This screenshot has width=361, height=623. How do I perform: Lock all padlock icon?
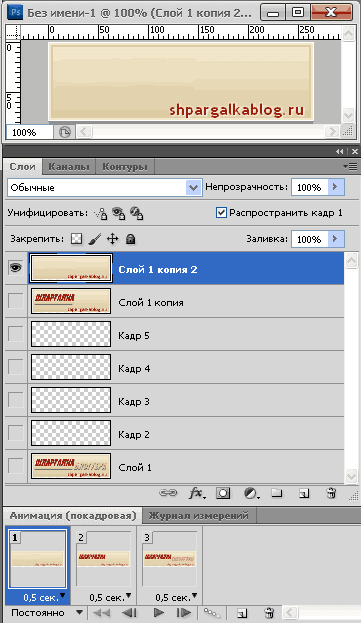click(x=131, y=239)
